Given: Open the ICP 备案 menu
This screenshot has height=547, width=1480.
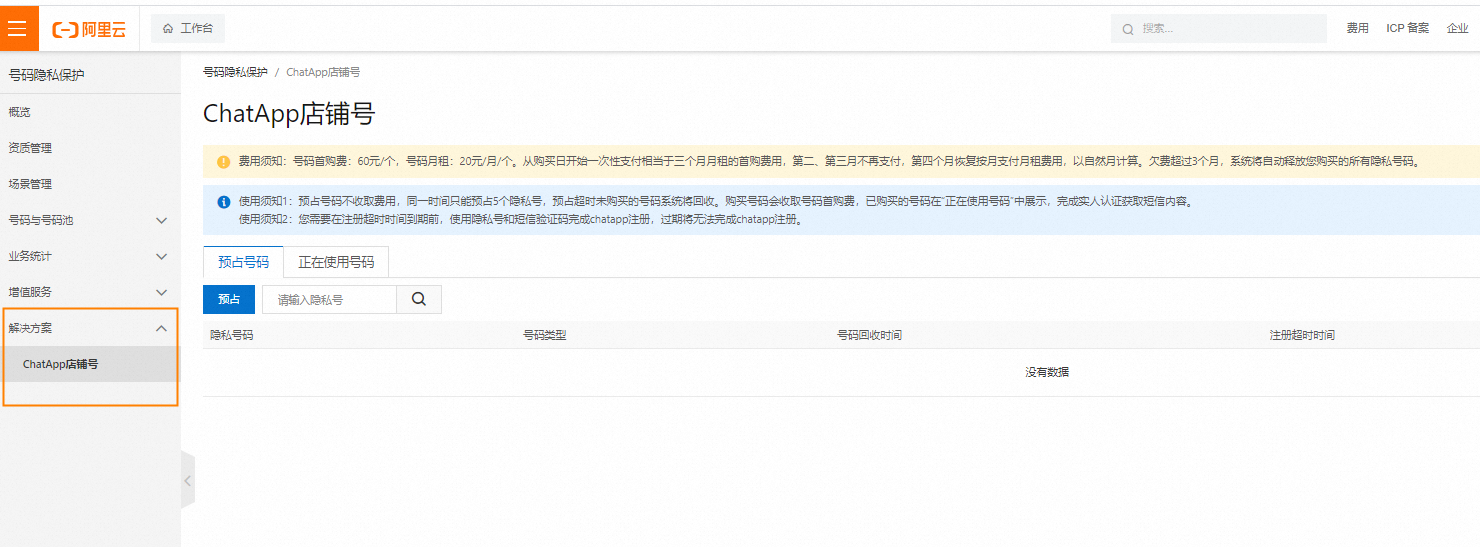Looking at the screenshot, I should [x=1407, y=28].
